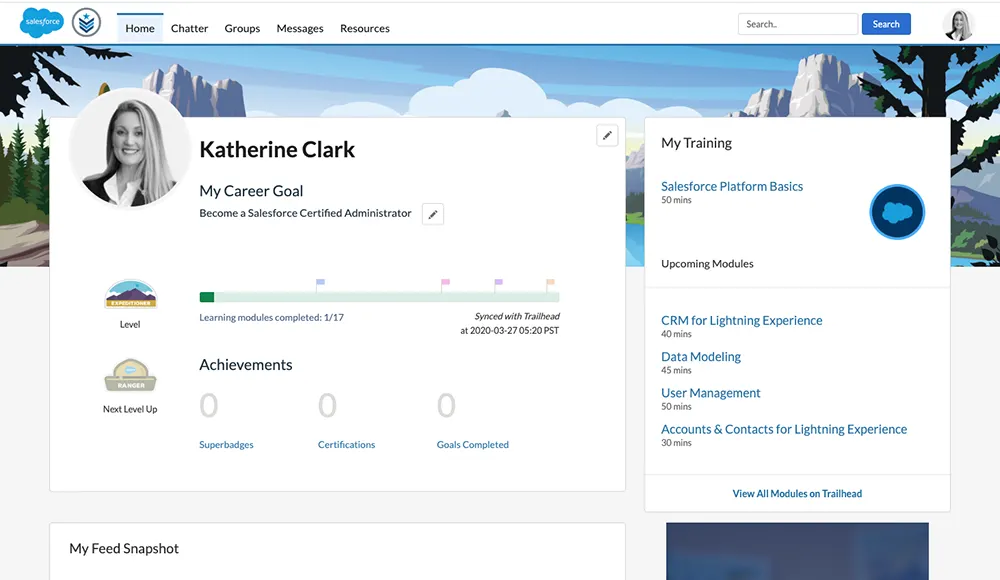
Task: Click the orange flag milestone on progress bar
Action: (550, 282)
